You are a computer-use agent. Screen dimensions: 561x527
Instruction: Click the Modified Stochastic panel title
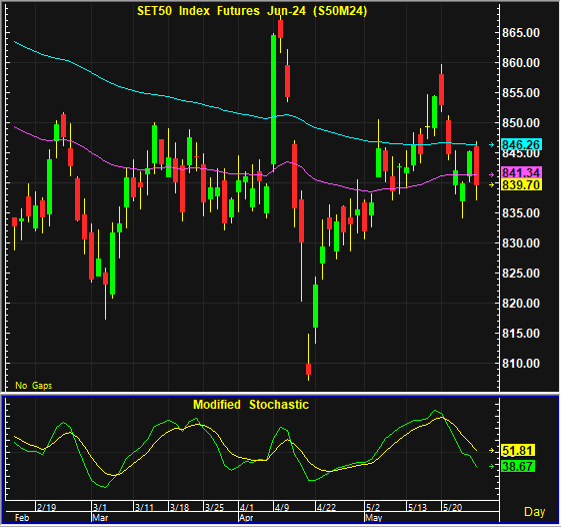(x=251, y=405)
